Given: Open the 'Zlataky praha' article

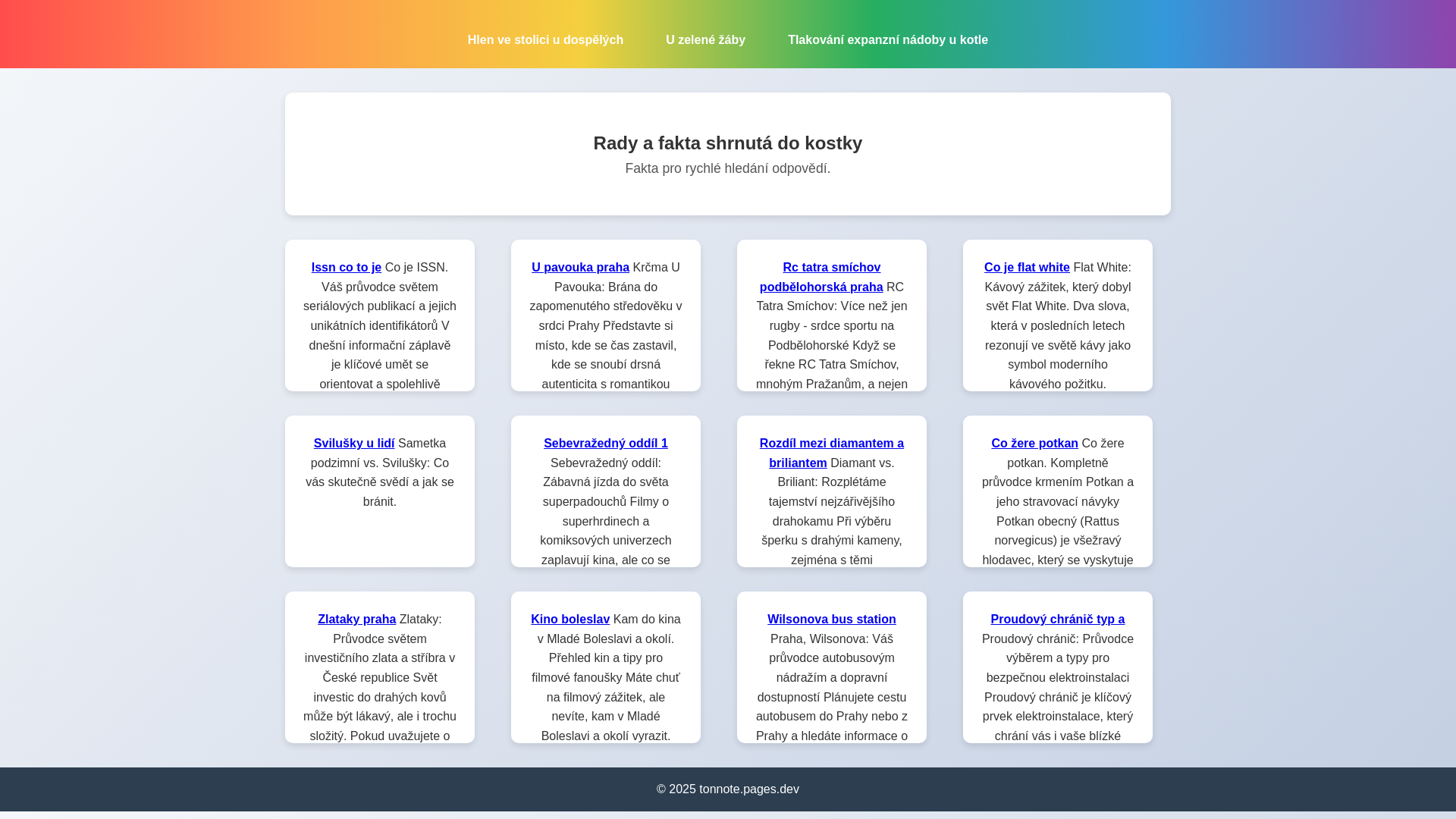Looking at the screenshot, I should click(x=356, y=619).
